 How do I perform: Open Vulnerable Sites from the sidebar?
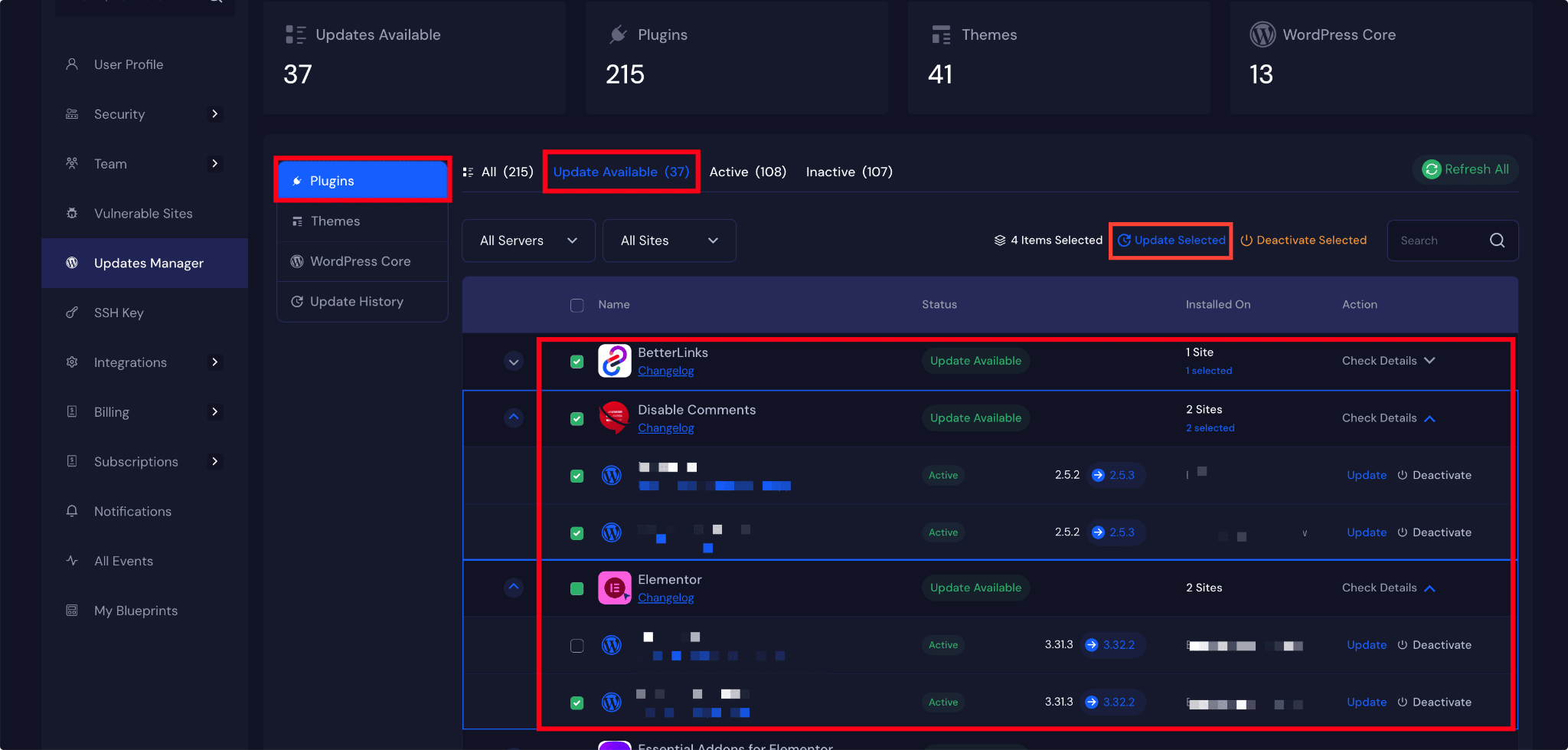click(143, 214)
